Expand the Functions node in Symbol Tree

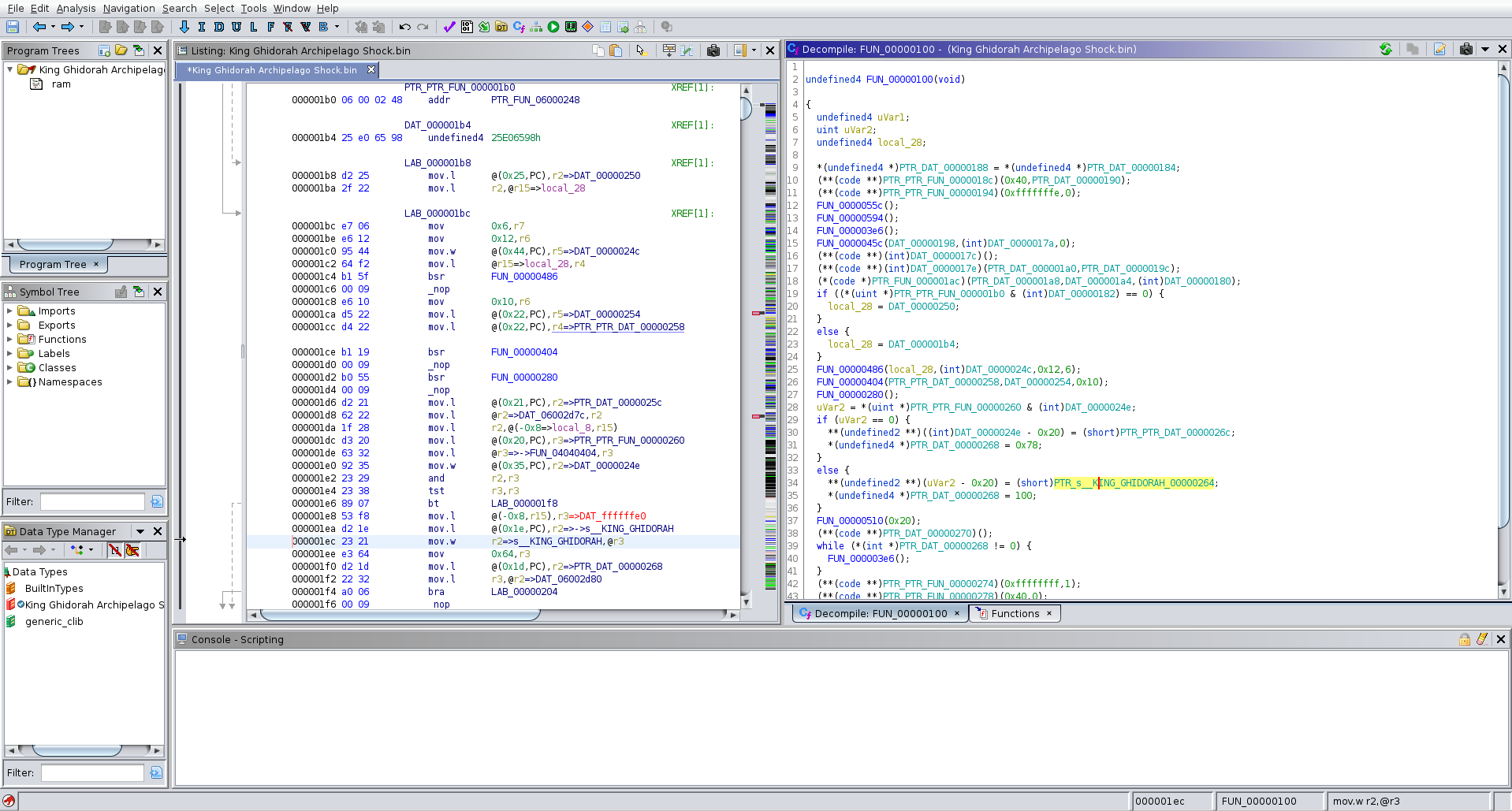click(x=9, y=340)
